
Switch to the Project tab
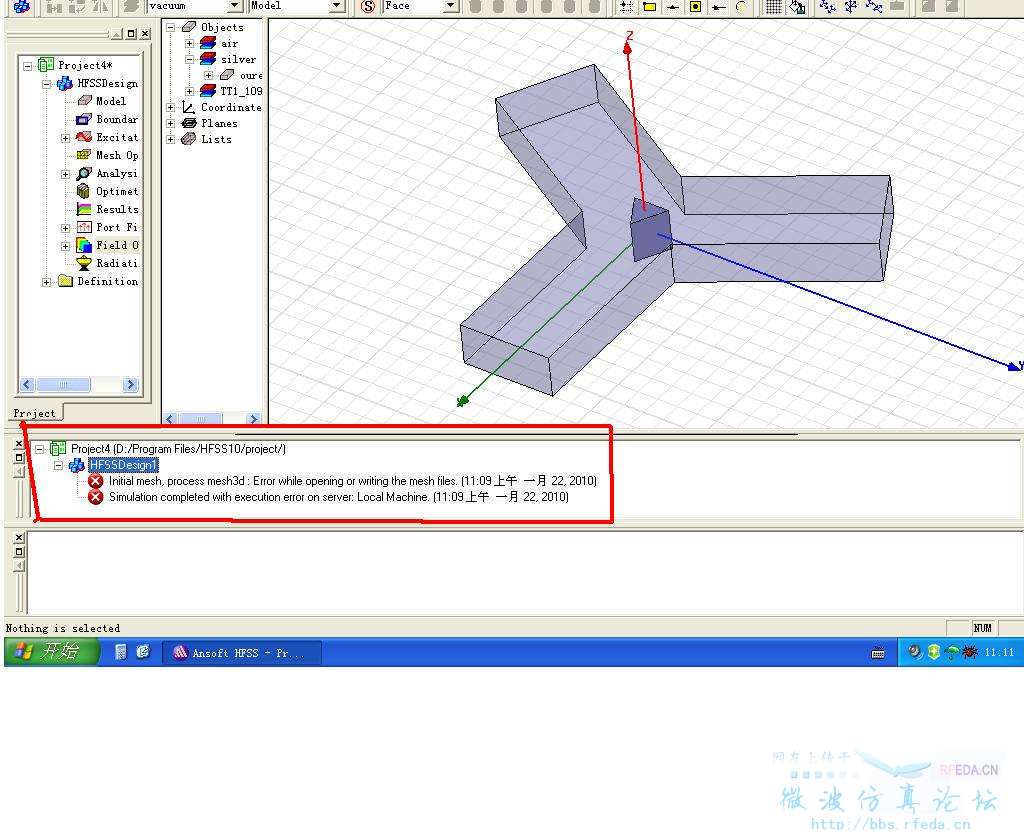(x=35, y=413)
